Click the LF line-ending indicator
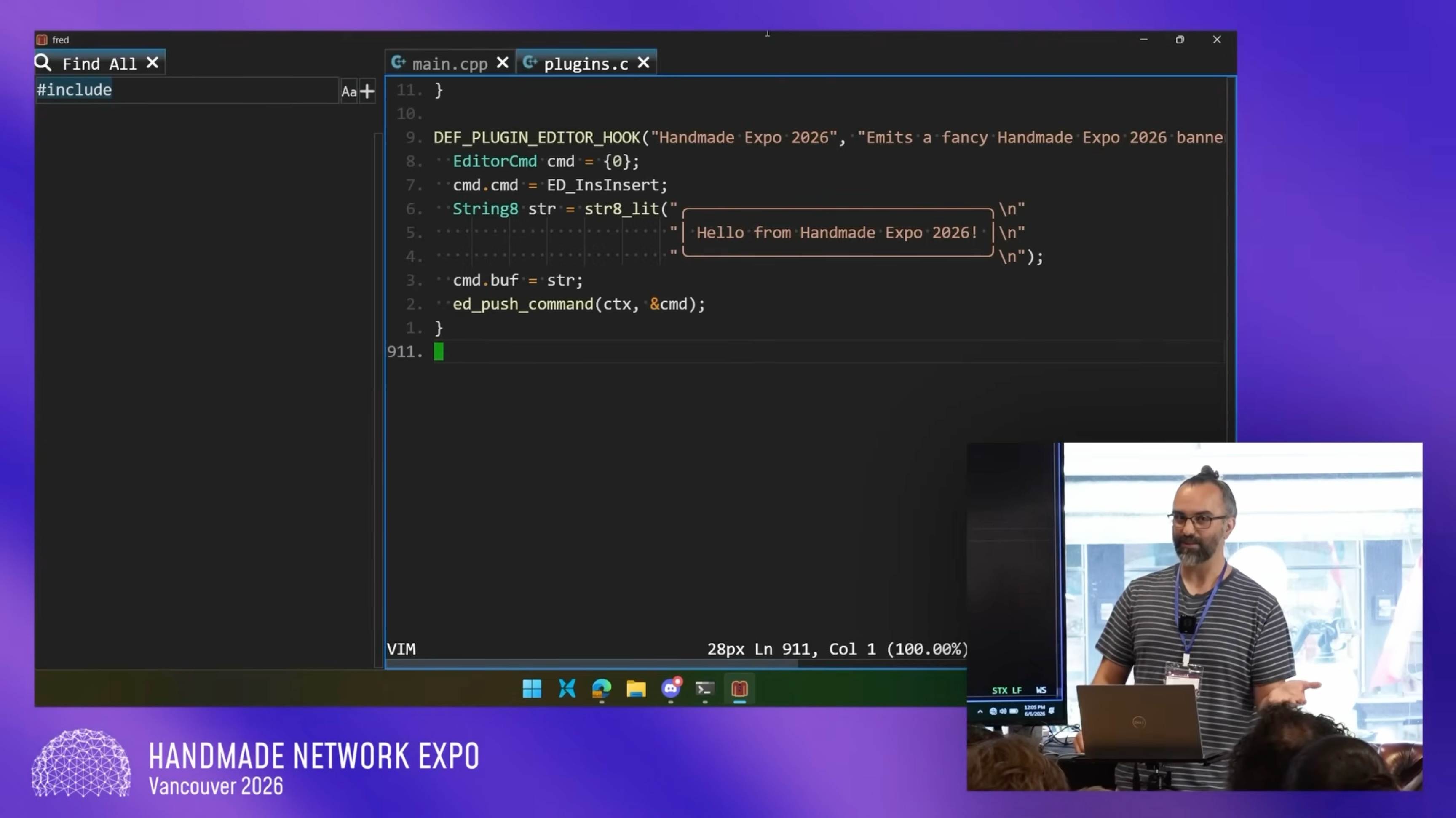1456x818 pixels. click(1016, 690)
